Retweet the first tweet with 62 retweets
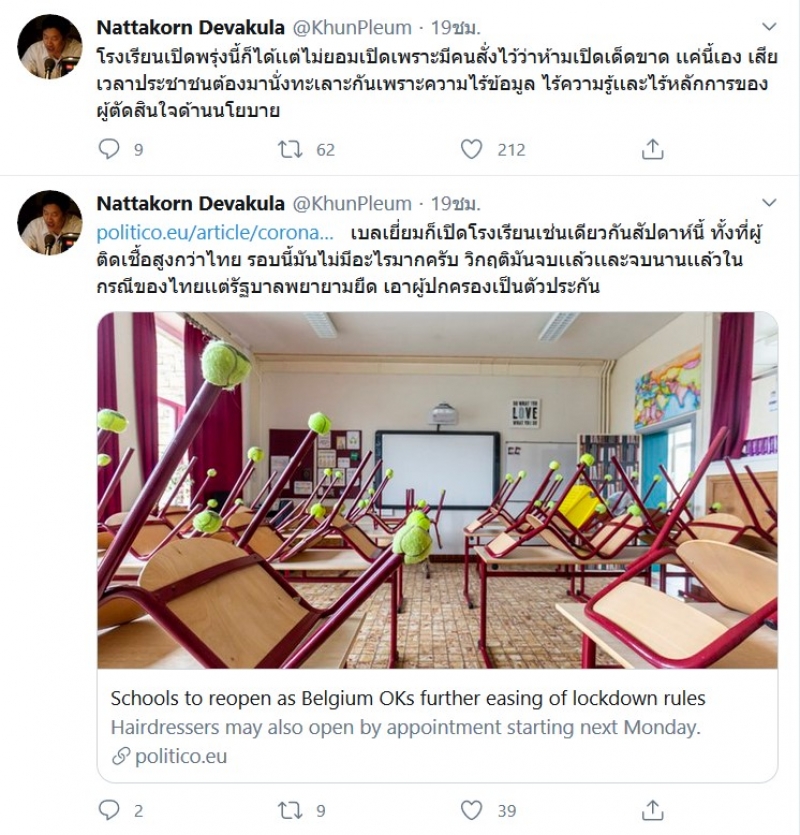Image resolution: width=800 pixels, height=835 pixels. [x=290, y=149]
